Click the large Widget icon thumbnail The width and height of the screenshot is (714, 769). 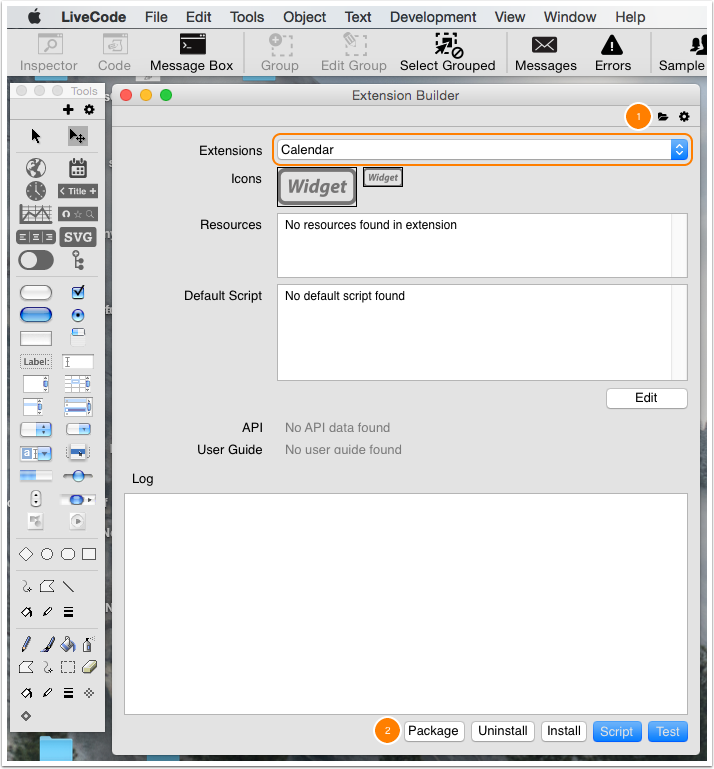coord(317,187)
